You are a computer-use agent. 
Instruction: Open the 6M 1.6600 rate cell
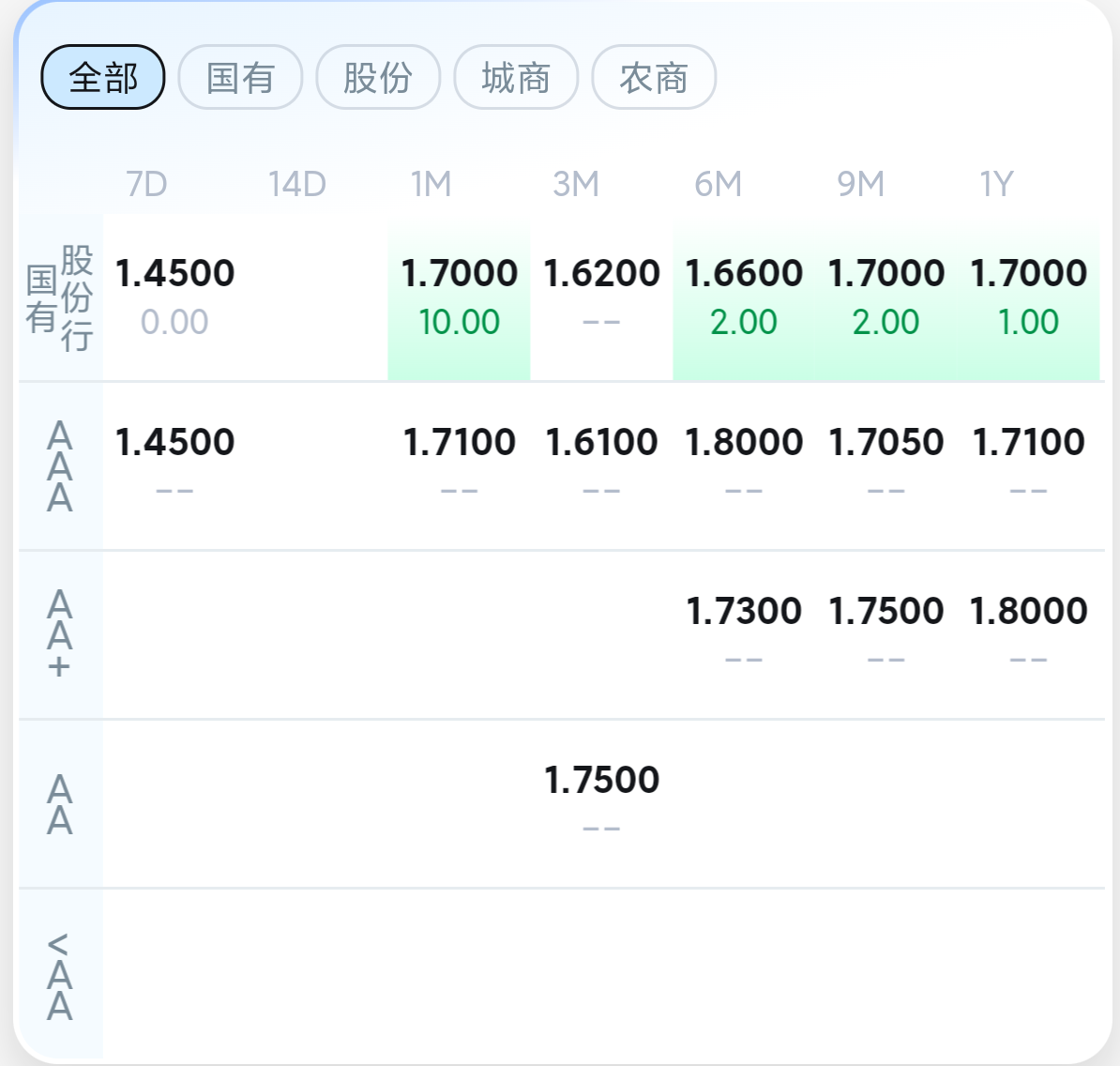744,298
